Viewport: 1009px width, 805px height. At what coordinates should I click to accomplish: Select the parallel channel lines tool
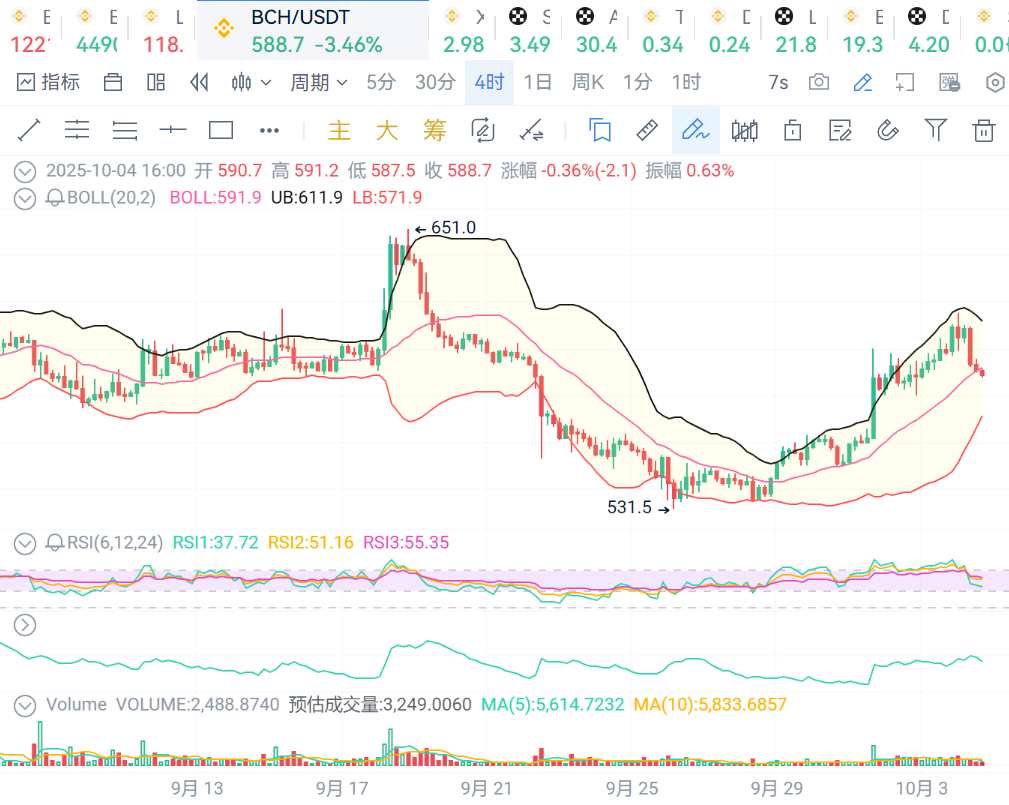(77, 131)
